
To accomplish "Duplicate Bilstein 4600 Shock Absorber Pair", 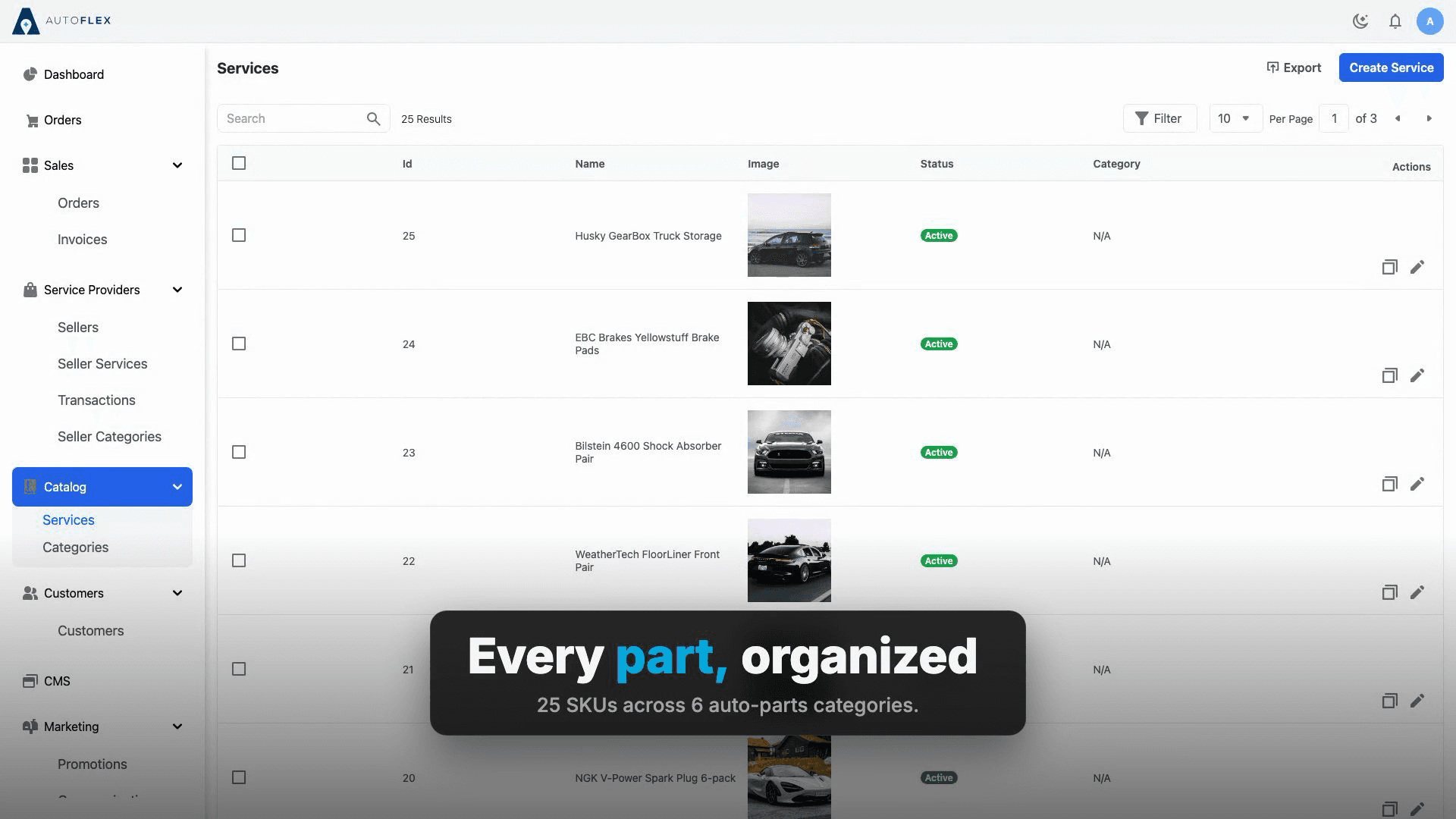I will (1389, 484).
